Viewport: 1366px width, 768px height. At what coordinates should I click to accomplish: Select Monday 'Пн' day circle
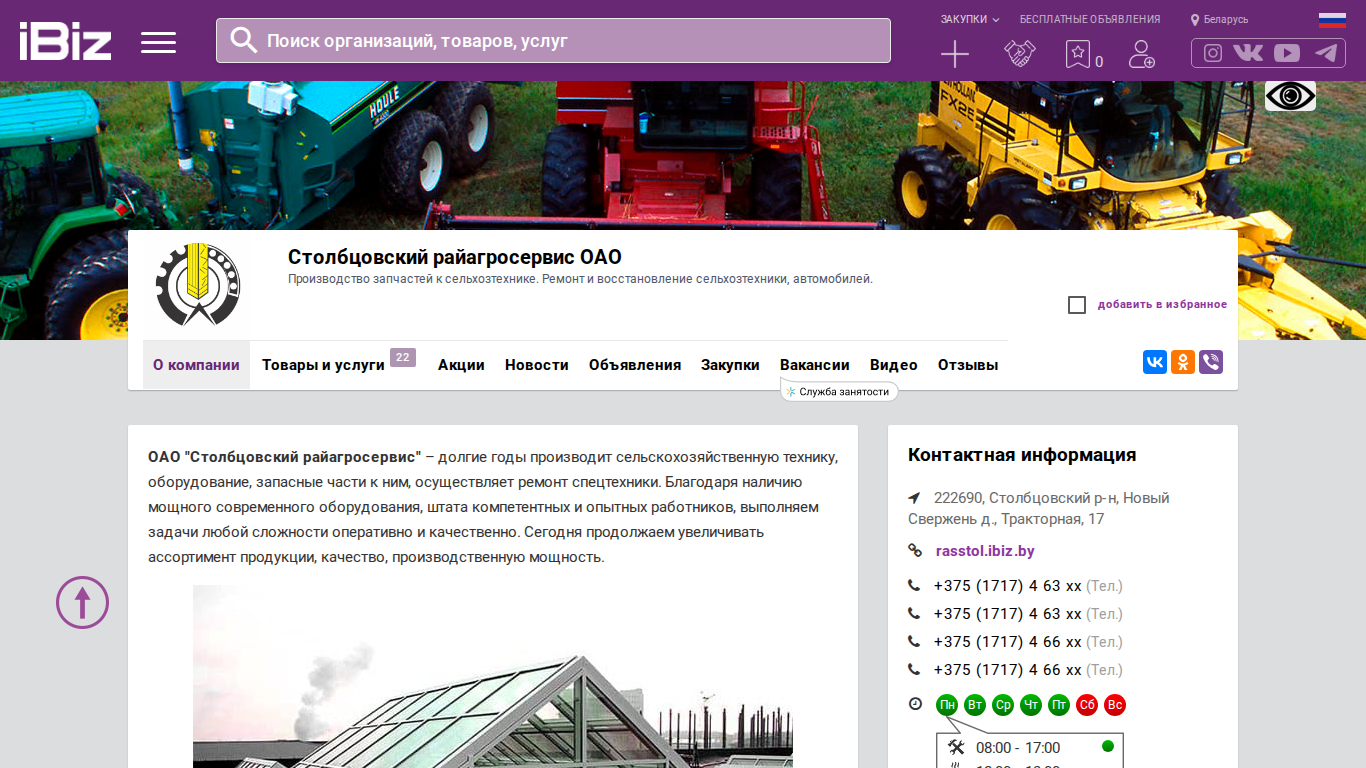coord(947,705)
